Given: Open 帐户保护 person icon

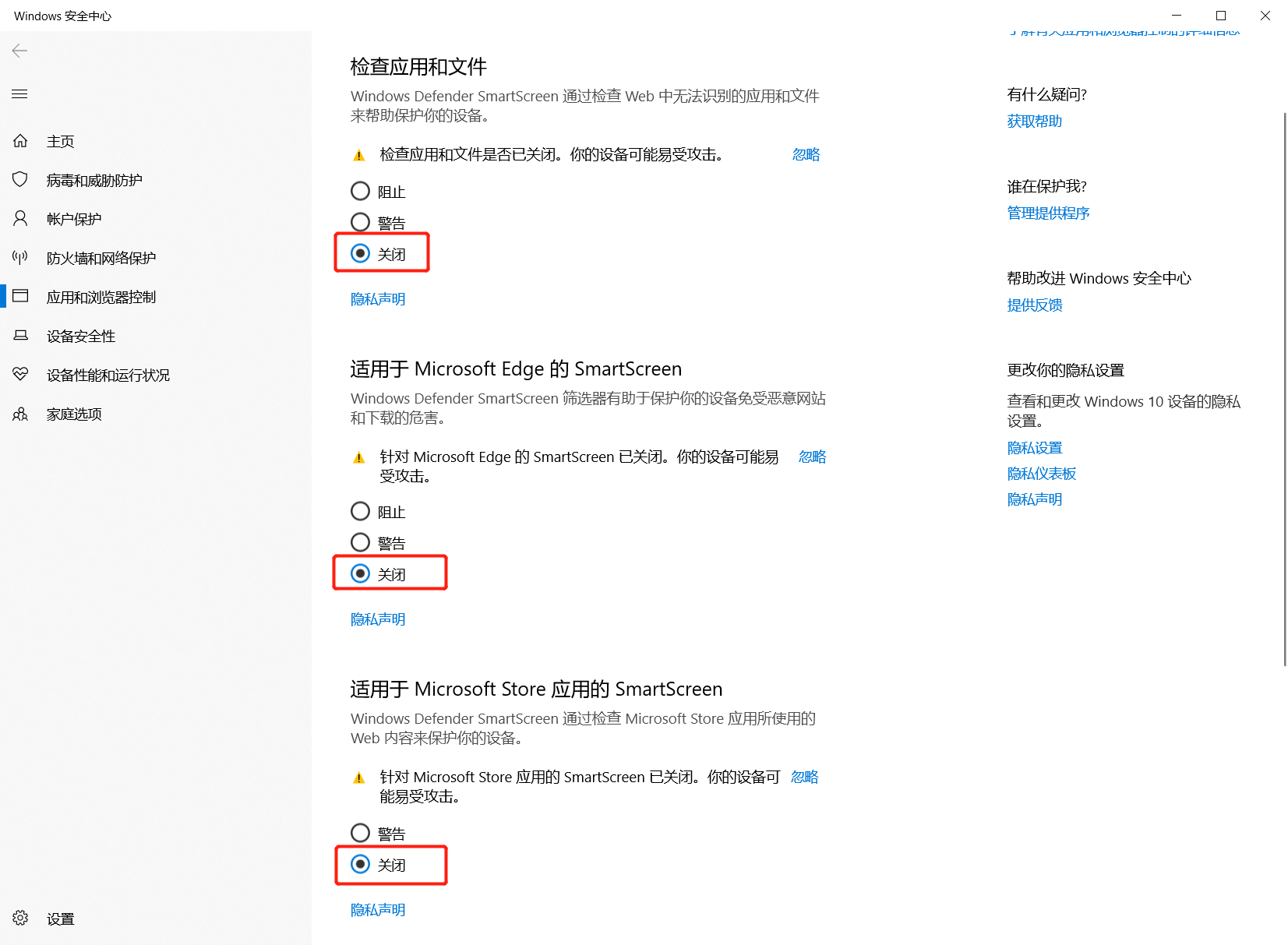Looking at the screenshot, I should [20, 218].
